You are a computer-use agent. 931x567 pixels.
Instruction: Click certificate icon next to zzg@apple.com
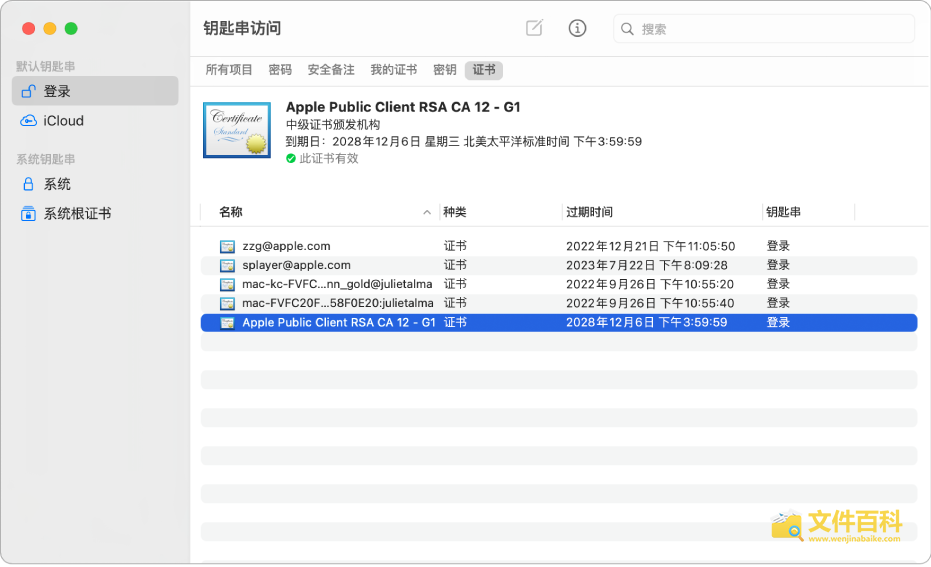click(227, 246)
